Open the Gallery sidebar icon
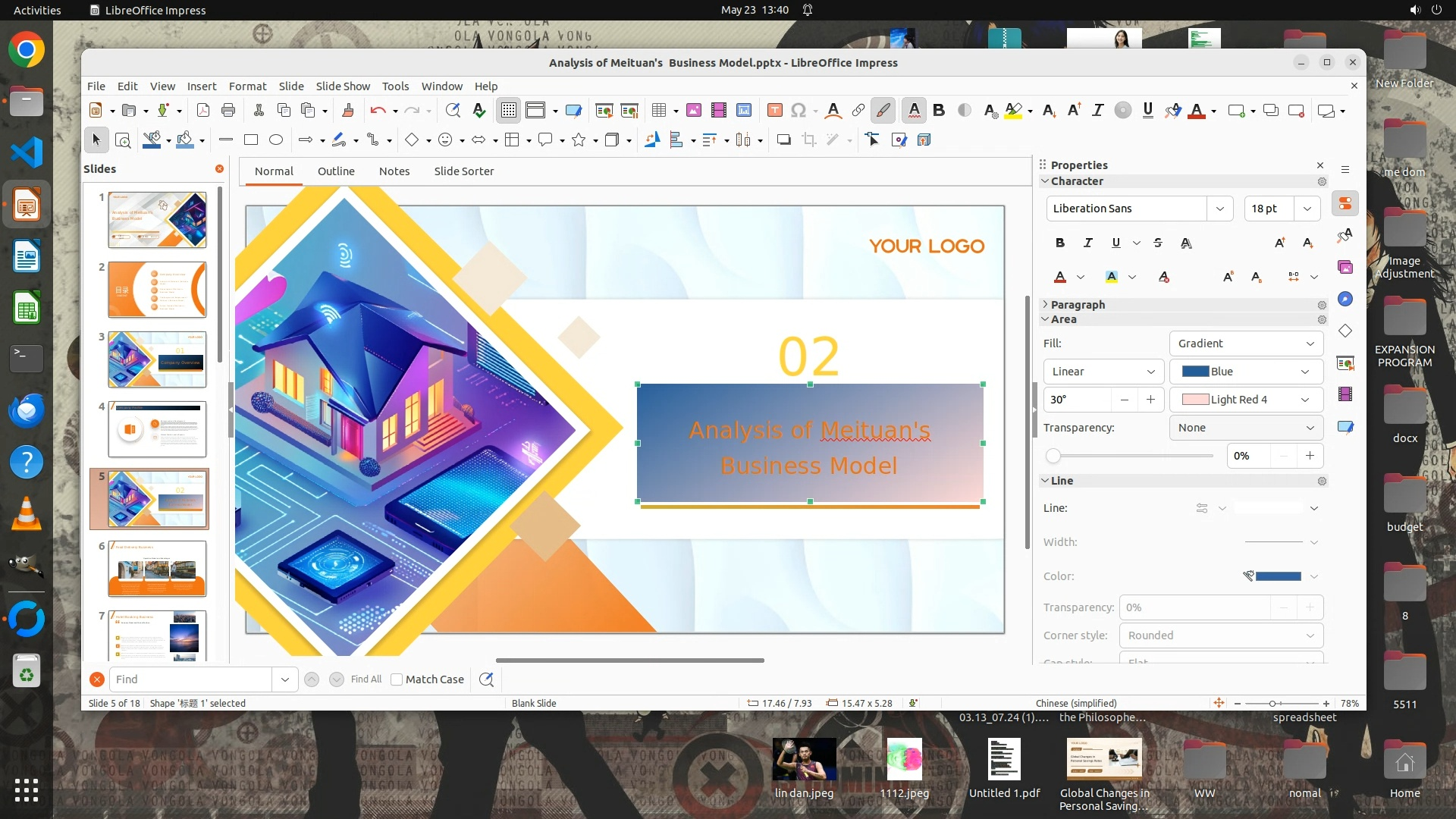 coord(1345,267)
